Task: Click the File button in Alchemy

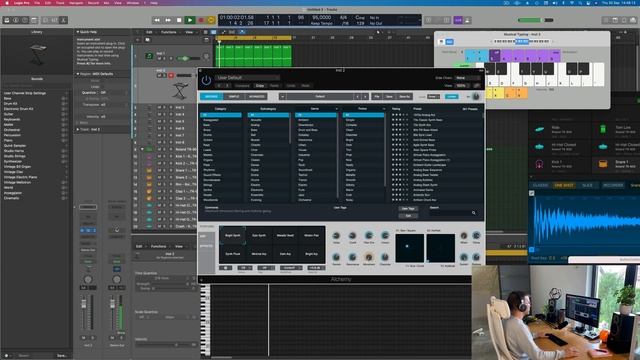Action: (x=377, y=96)
